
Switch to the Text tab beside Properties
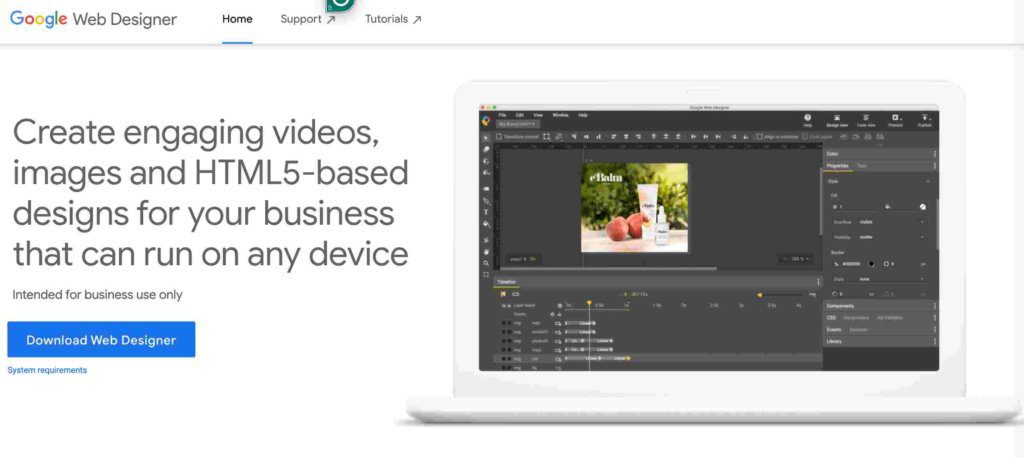[861, 166]
